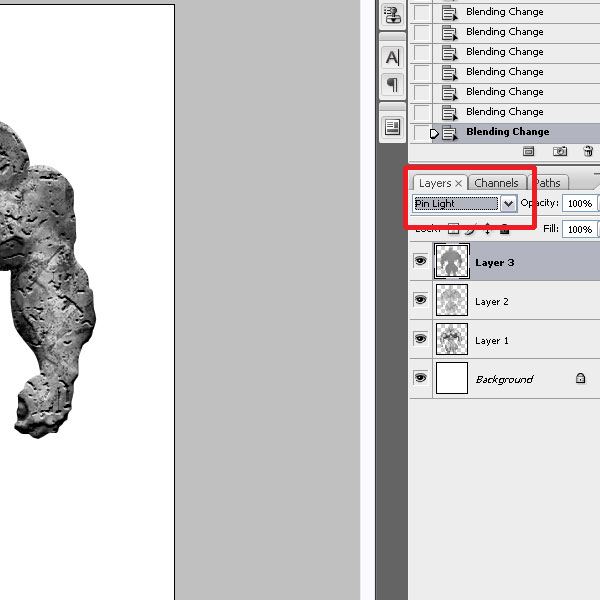Set history brush source on selected Blending Change
This screenshot has height=600, width=600.
422,133
